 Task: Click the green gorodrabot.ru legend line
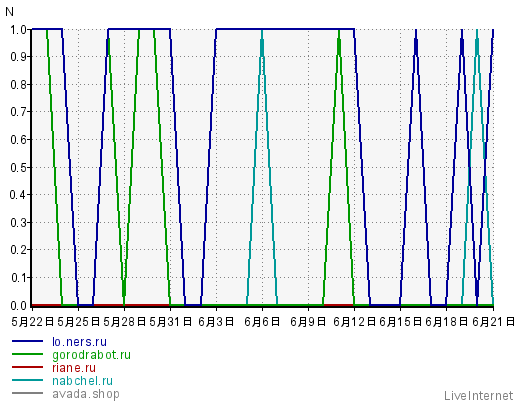pyautogui.click(x=28, y=354)
